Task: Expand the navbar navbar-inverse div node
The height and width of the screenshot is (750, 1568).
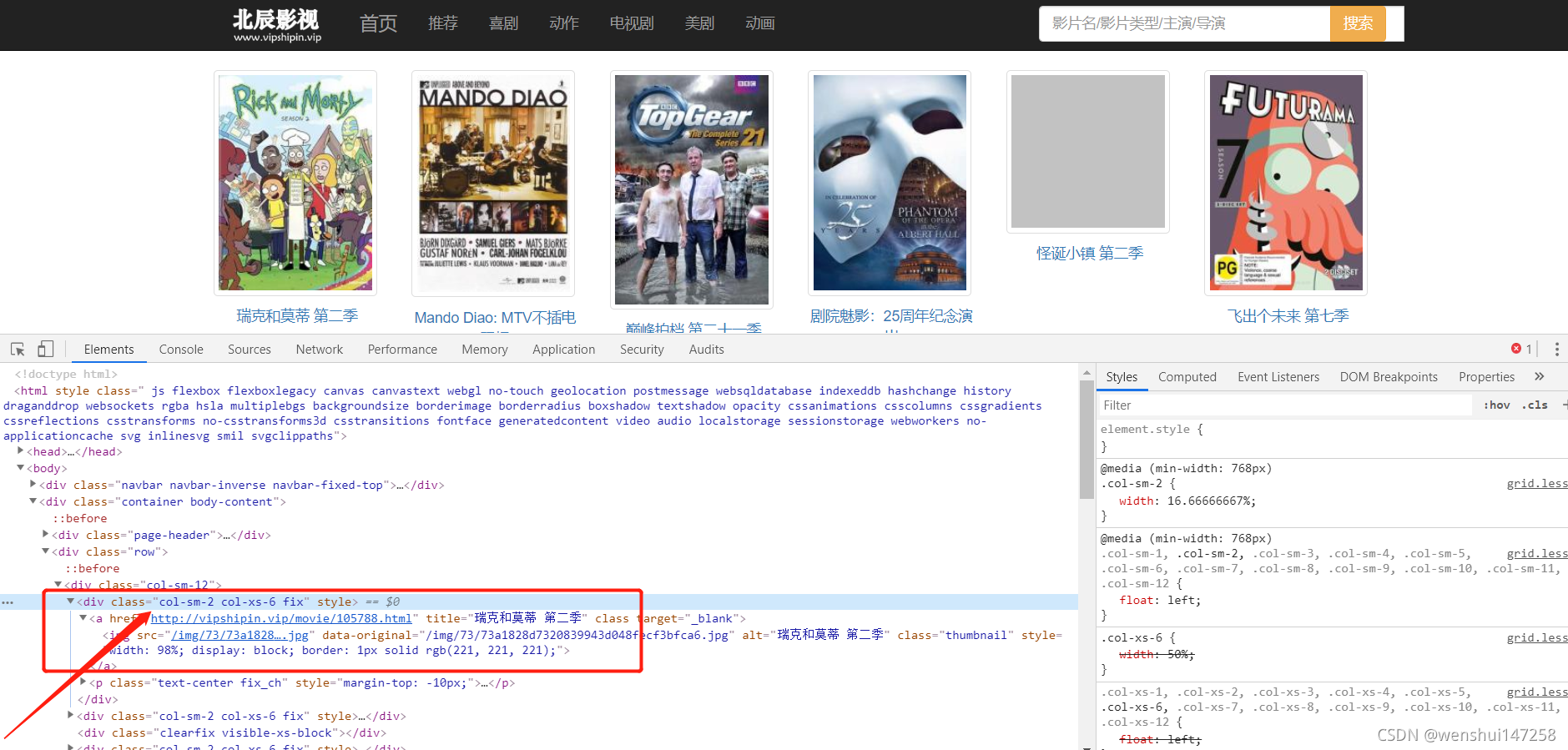Action: [x=33, y=485]
